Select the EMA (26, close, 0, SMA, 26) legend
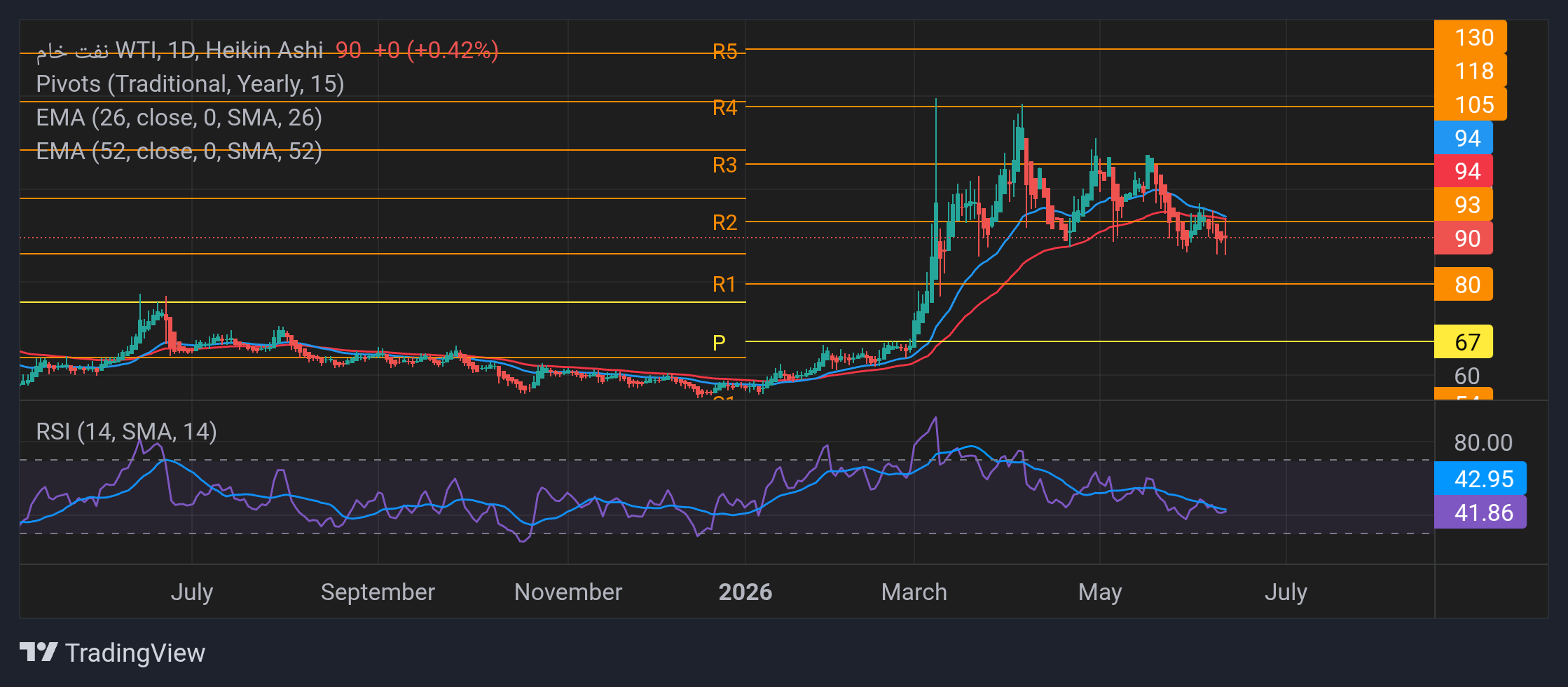Screen dimensions: 1568x687 click(179, 118)
